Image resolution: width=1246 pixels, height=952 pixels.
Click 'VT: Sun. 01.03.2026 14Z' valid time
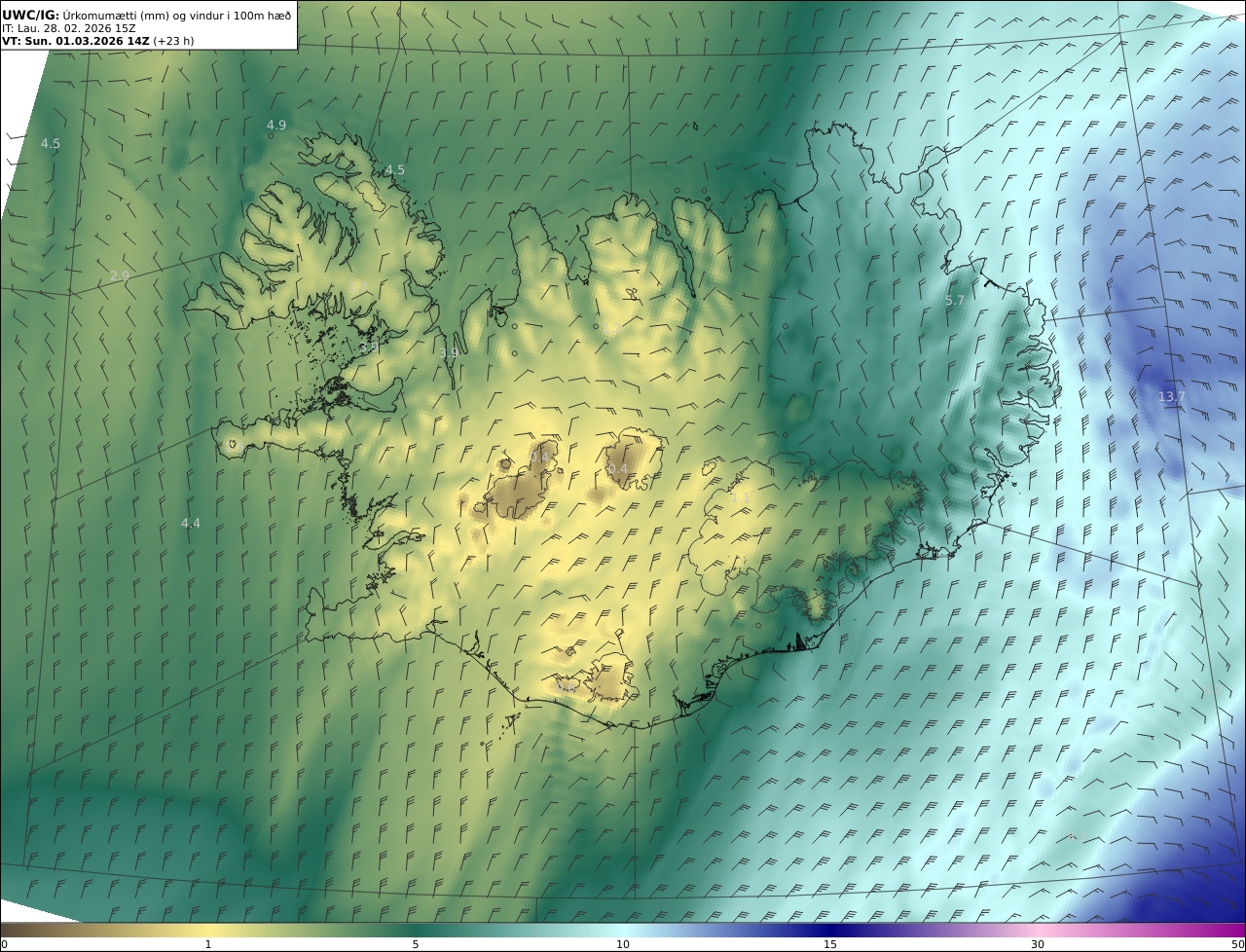75,42
